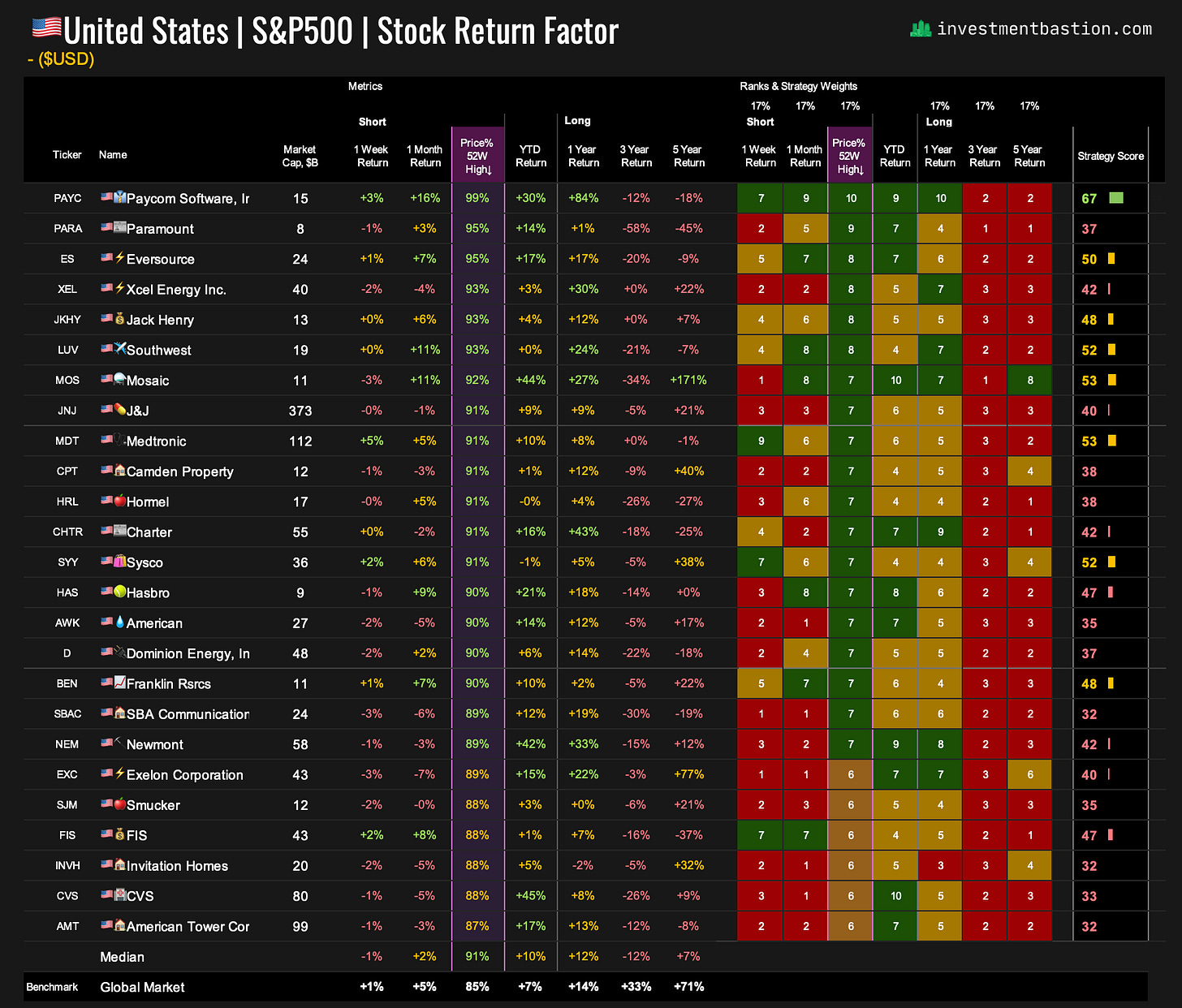Click the large US flag in the title
Screen dimensions: 1182x1008
coord(46,28)
